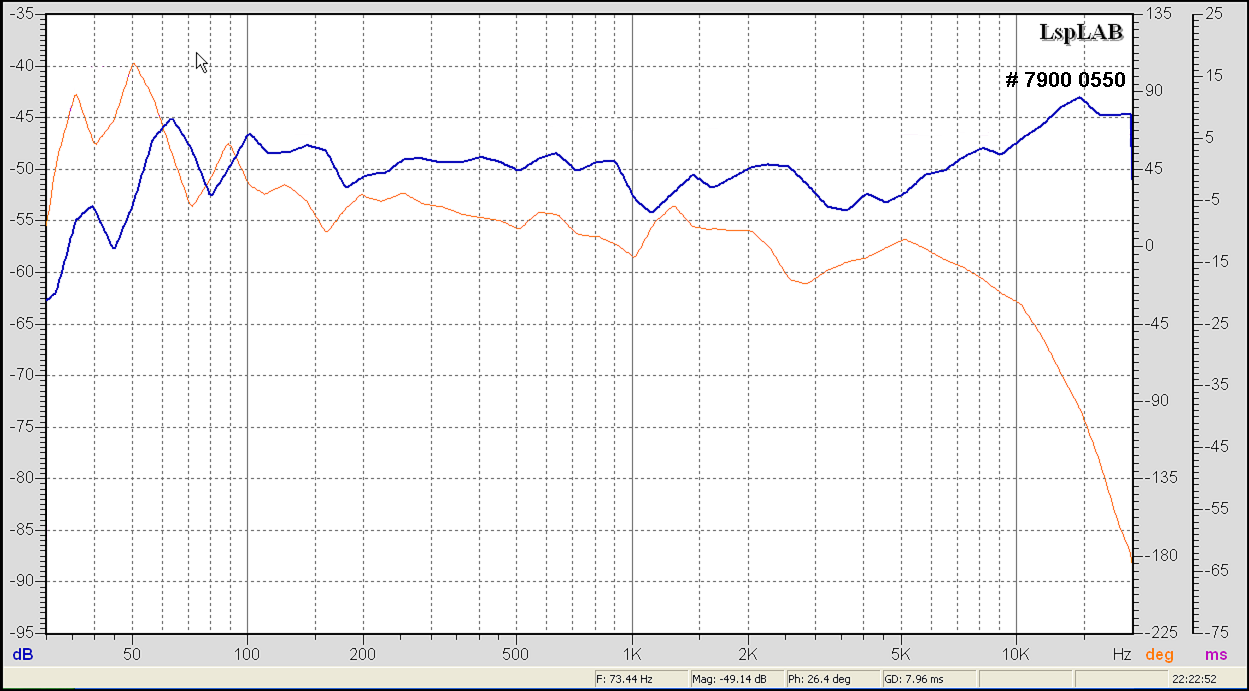The height and width of the screenshot is (691, 1249).
Task: Click the LspLAB logo in the graph
Action: point(1082,33)
